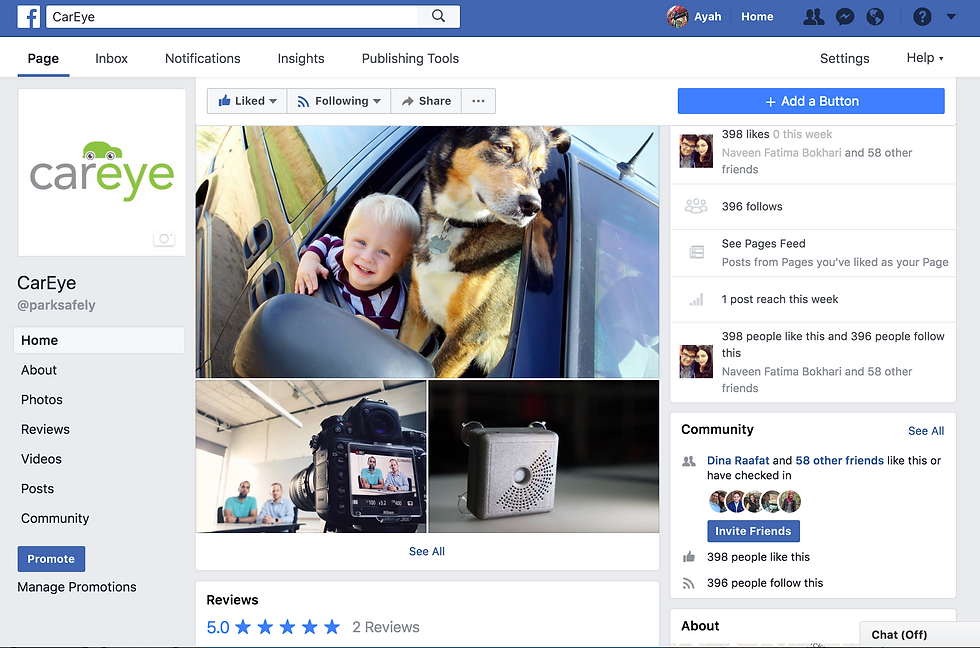Click the Reviews section heading

click(232, 600)
